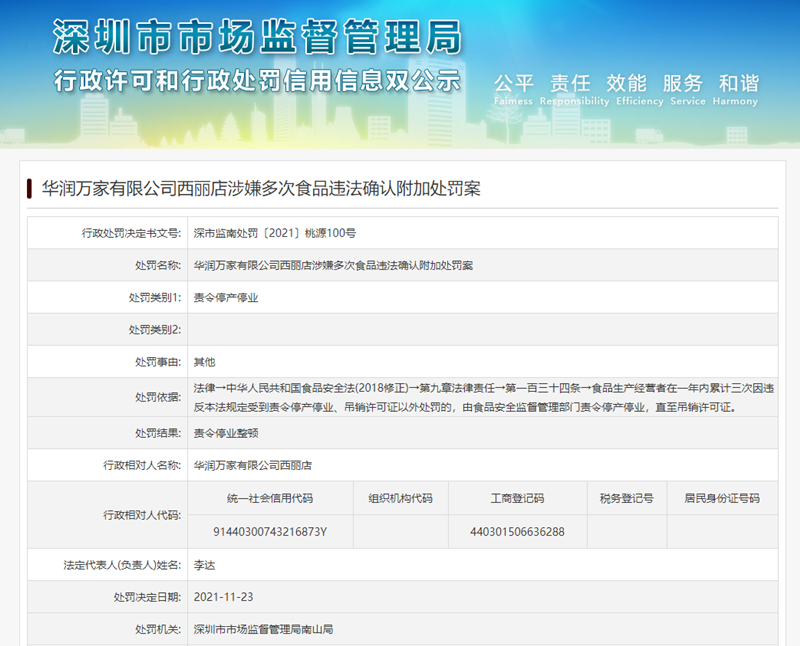The height and width of the screenshot is (646, 800).
Task: Click the 效能 Efficiency slogan text
Action: pyautogui.click(x=639, y=89)
